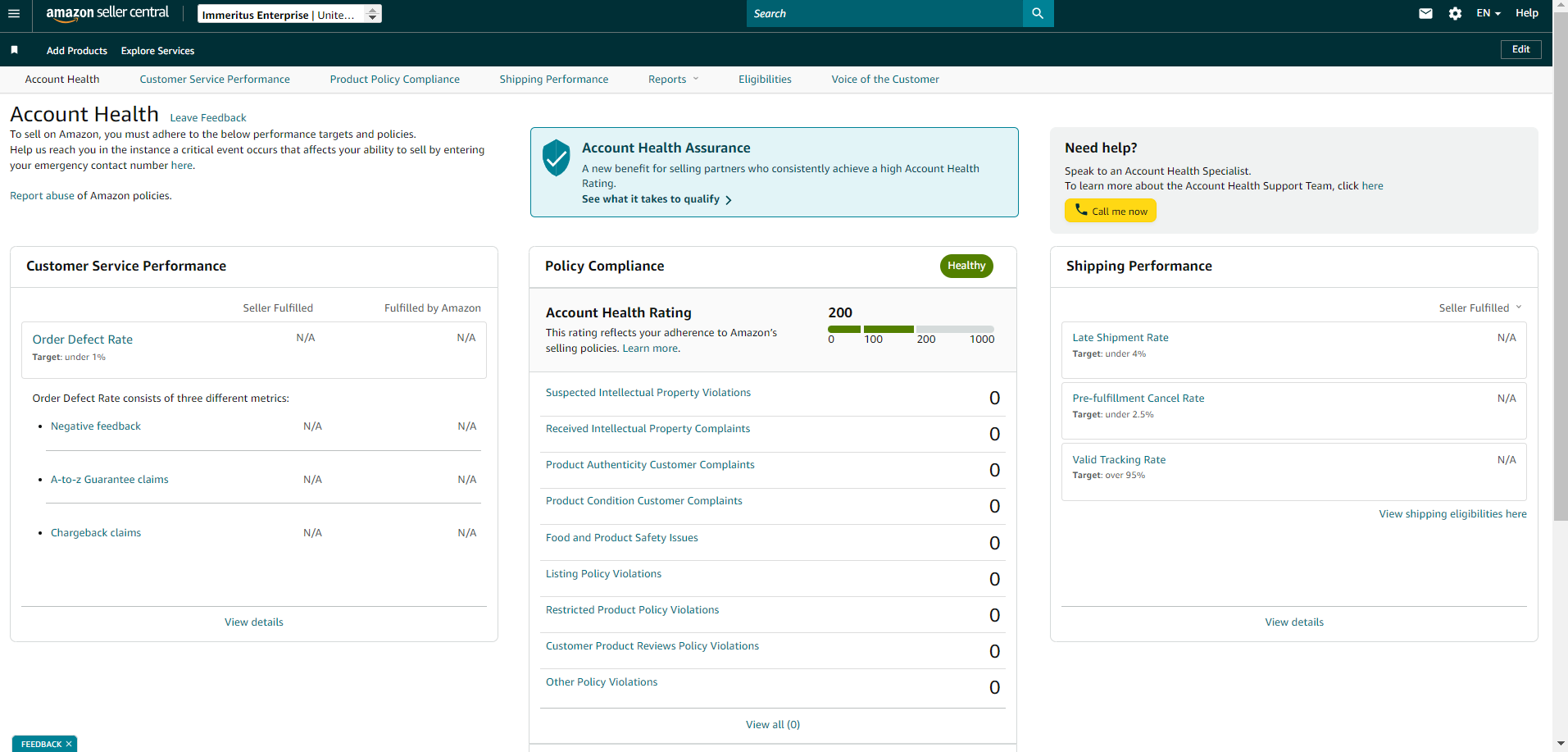Click the Edit button
This screenshot has height=752, width=1568.
pyautogui.click(x=1521, y=49)
